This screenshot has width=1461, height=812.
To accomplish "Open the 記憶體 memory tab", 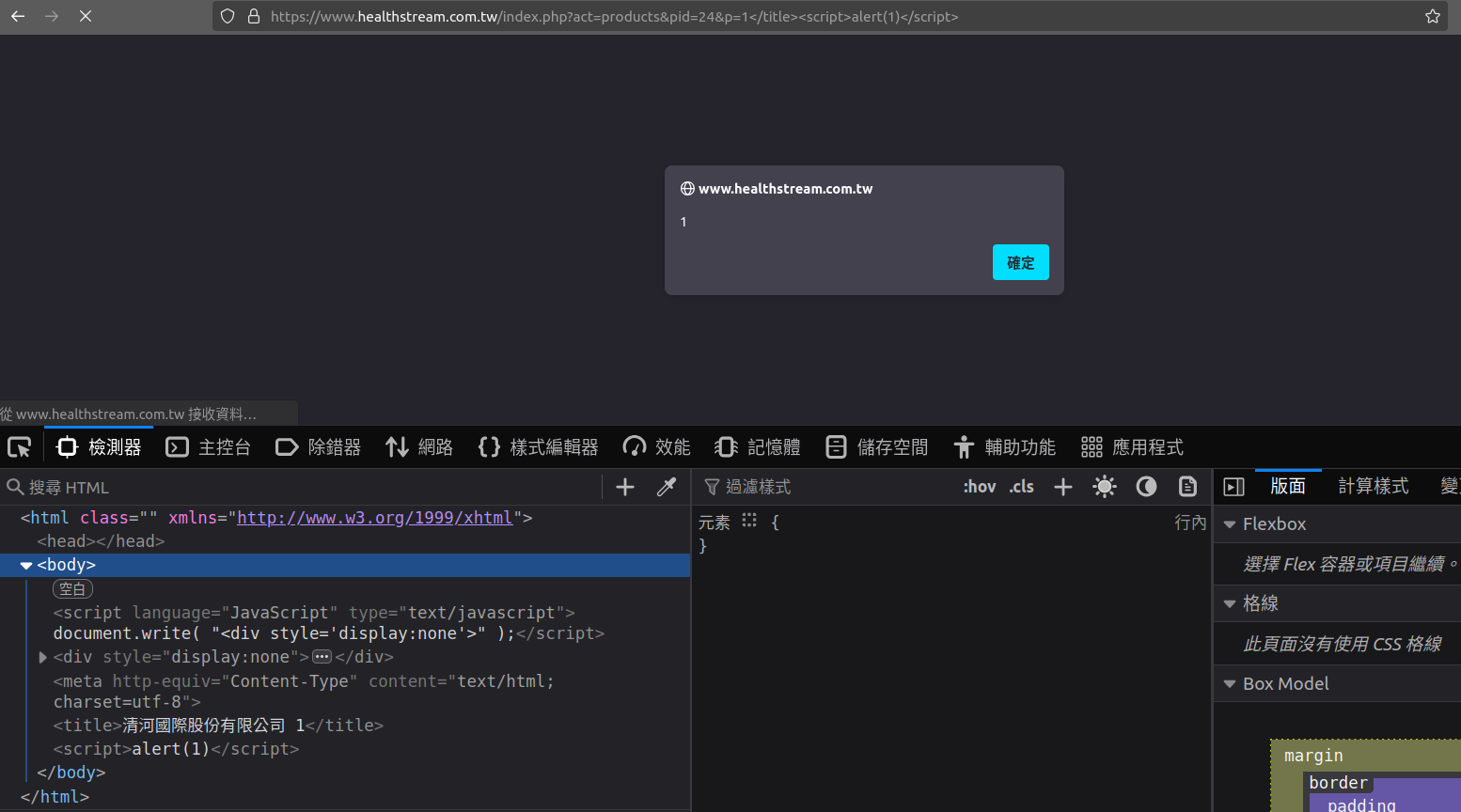I will (x=757, y=447).
